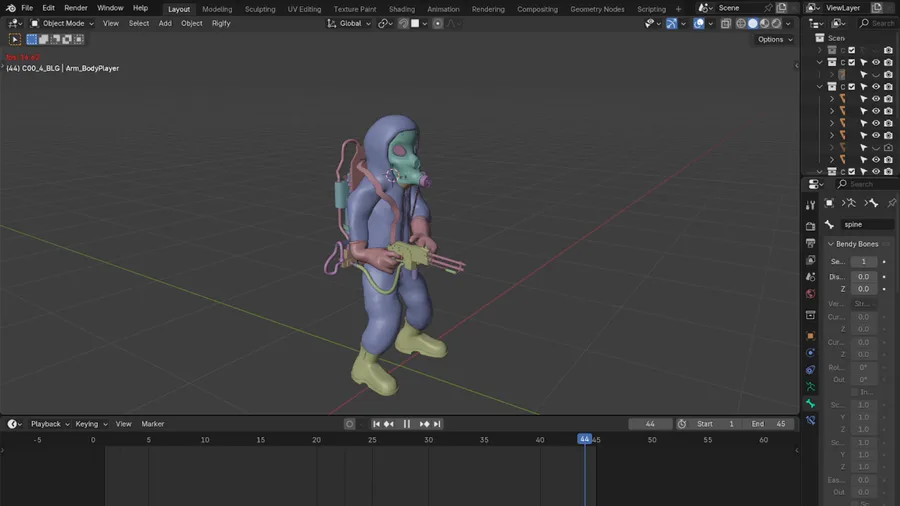Screen dimensions: 900x506
Task: Toggle the preview range clock icon
Action: point(681,424)
